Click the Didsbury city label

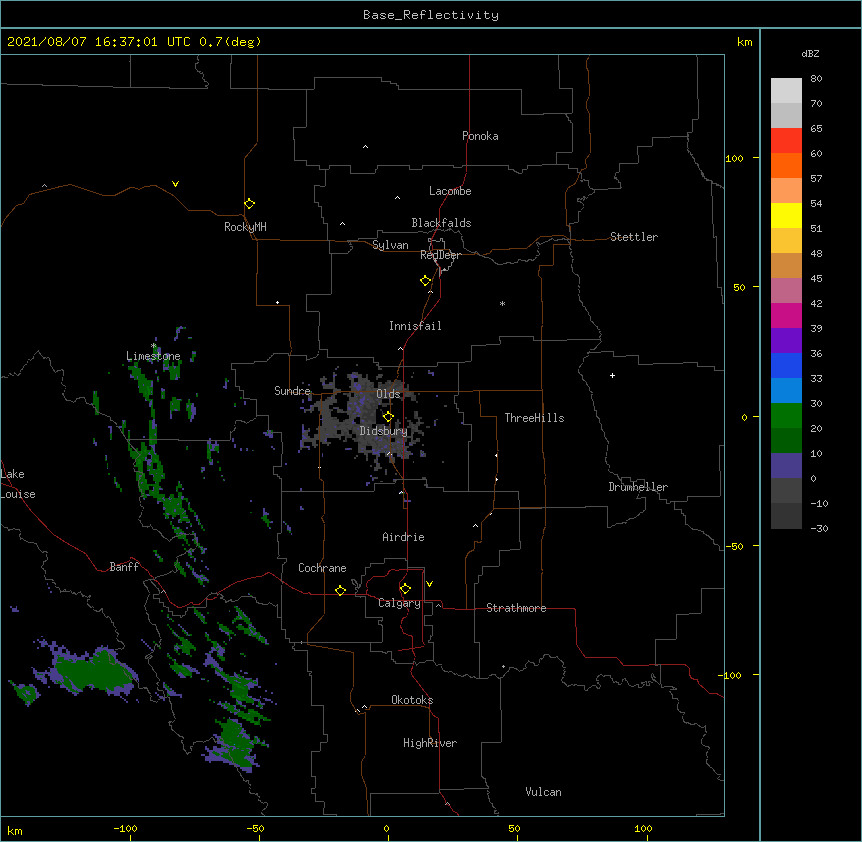tap(383, 431)
